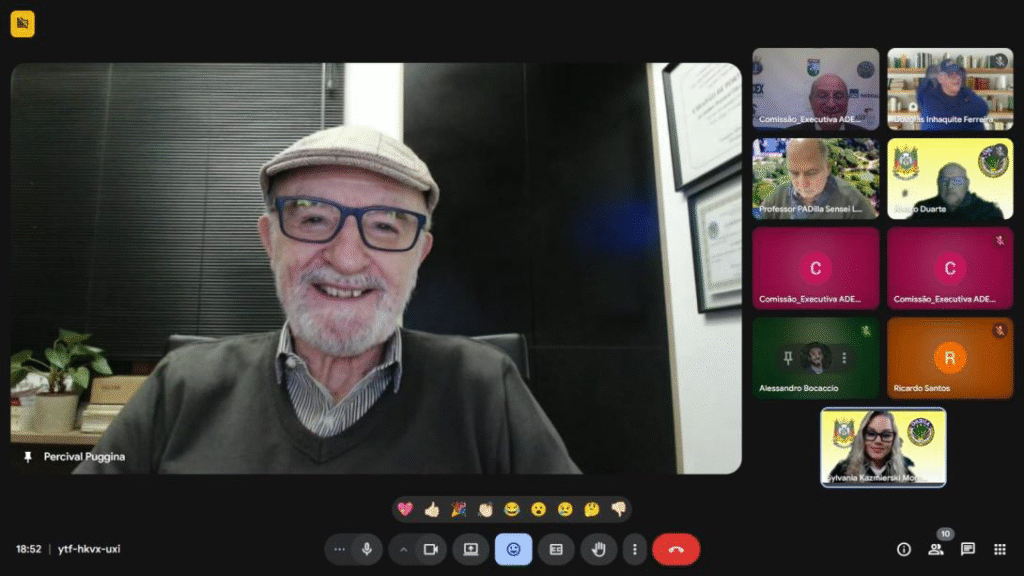Open audio settings three-dot menu beside microphone
1024x576 pixels.
340,549
